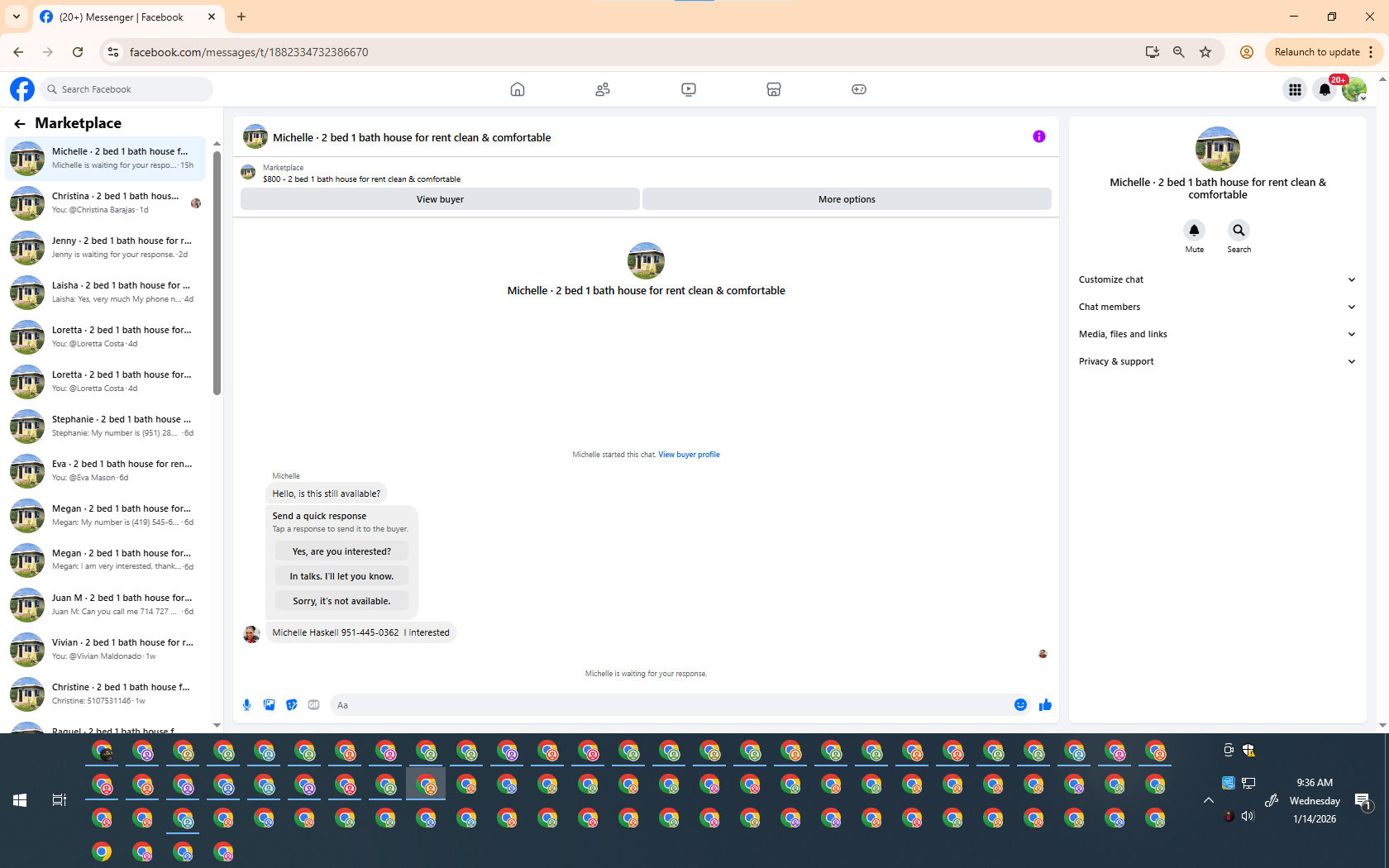Open Laisha's 2 bed 1 bath conversation
Viewport: 1389px width, 868px height.
pyautogui.click(x=106, y=292)
